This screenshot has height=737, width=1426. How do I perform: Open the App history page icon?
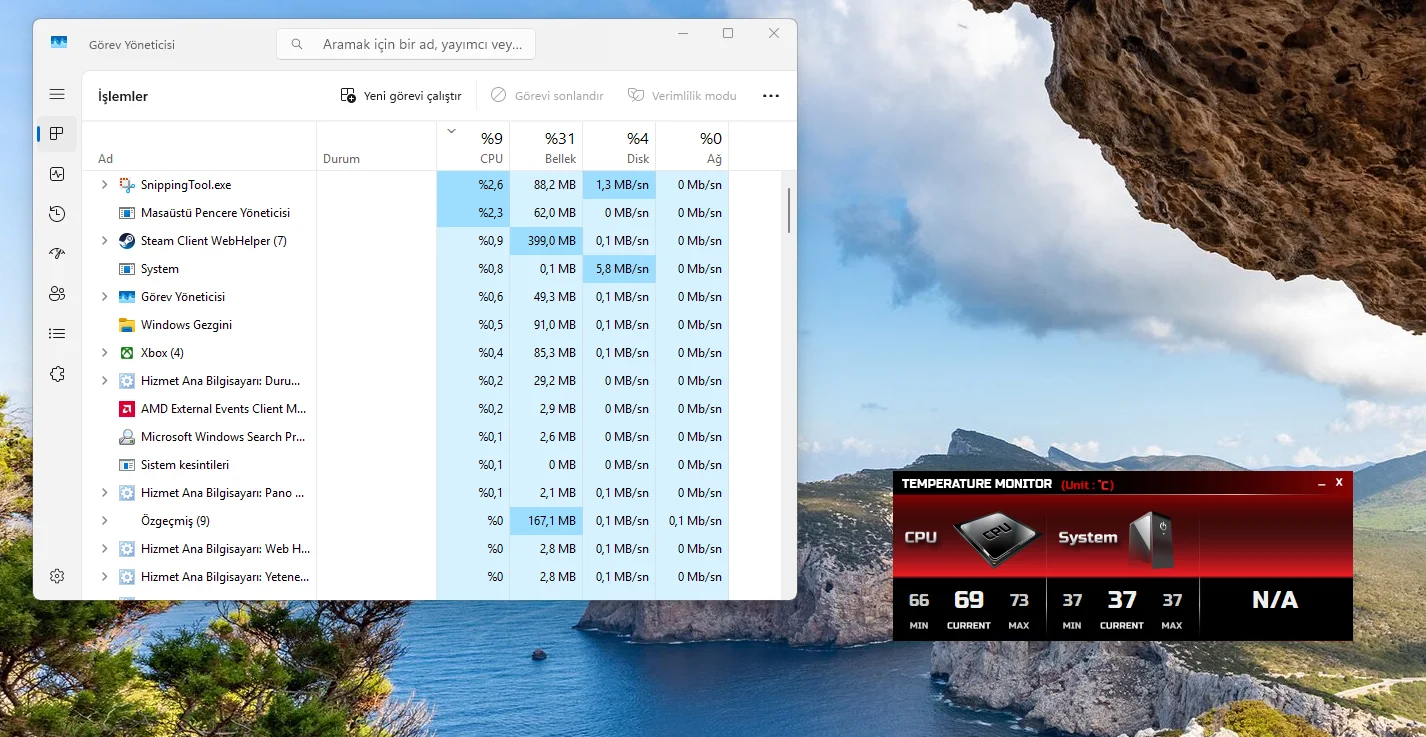tap(57, 214)
